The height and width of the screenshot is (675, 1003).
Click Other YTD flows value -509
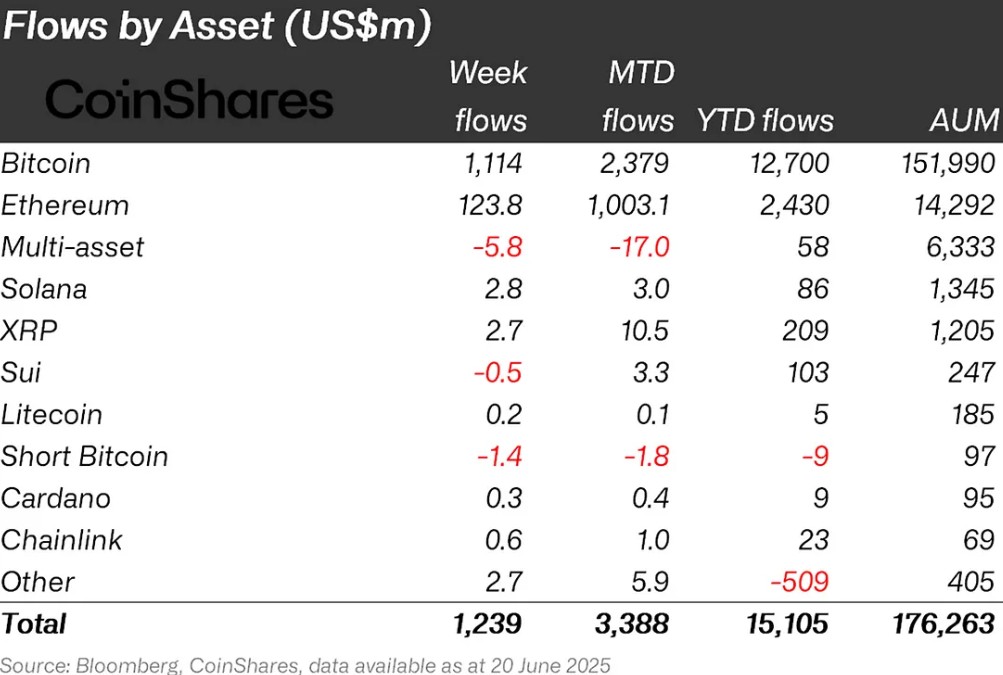tap(800, 582)
